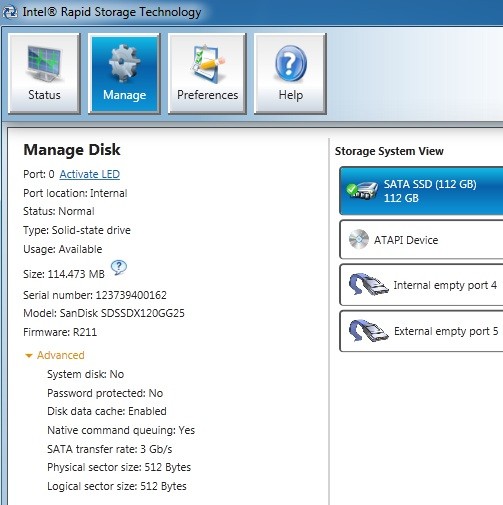Click the Activate LED link
Image resolution: width=503 pixels, height=505 pixels.
tap(90, 174)
